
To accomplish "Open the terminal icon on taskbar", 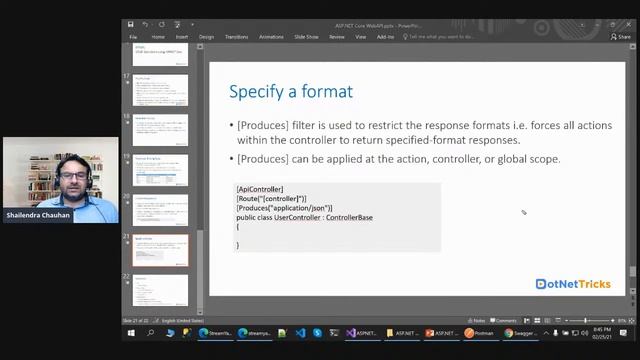I will pyautogui.click(x=334, y=333).
